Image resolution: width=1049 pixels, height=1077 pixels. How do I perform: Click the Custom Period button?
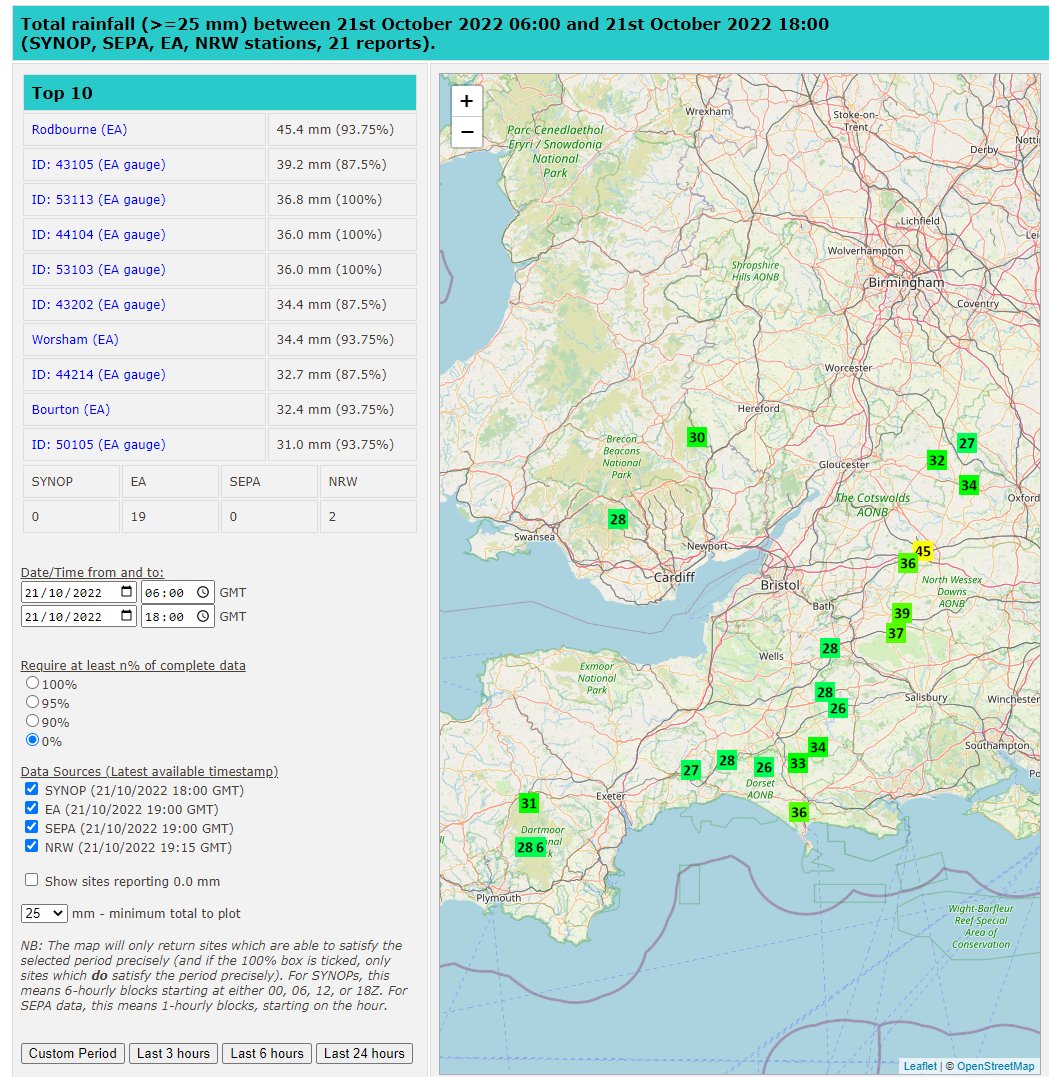pyautogui.click(x=73, y=1054)
